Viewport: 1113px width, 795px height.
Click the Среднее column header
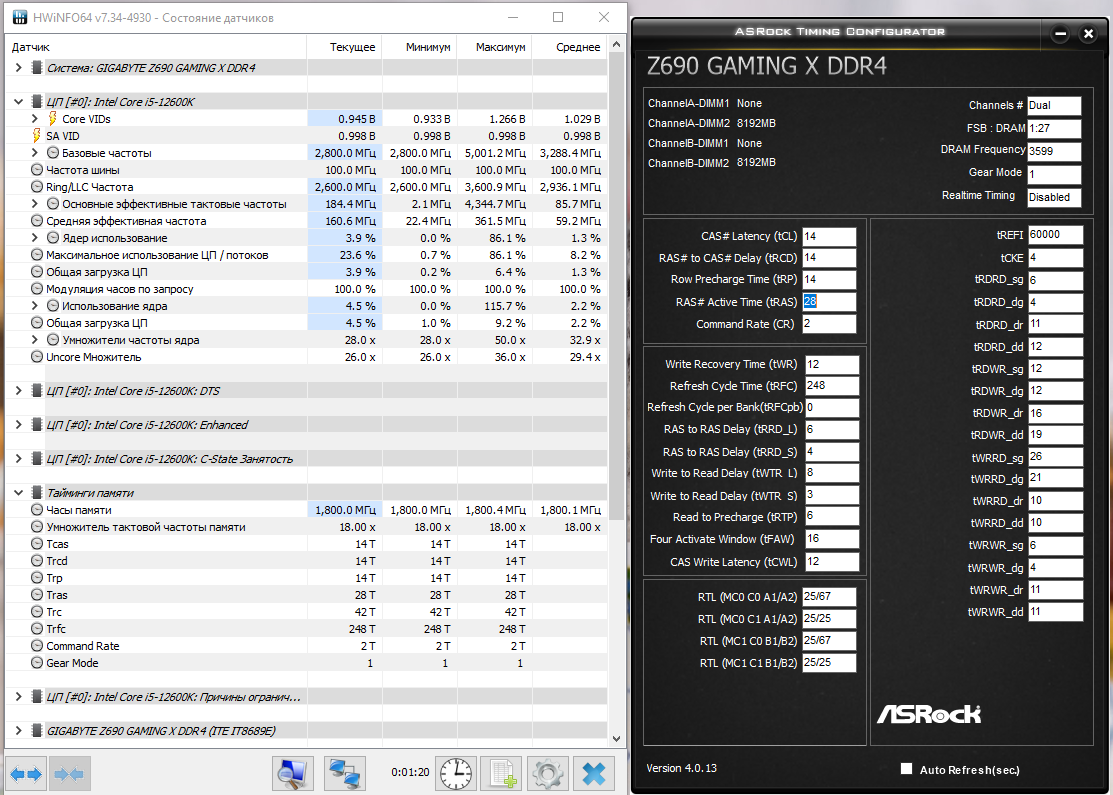[570, 47]
